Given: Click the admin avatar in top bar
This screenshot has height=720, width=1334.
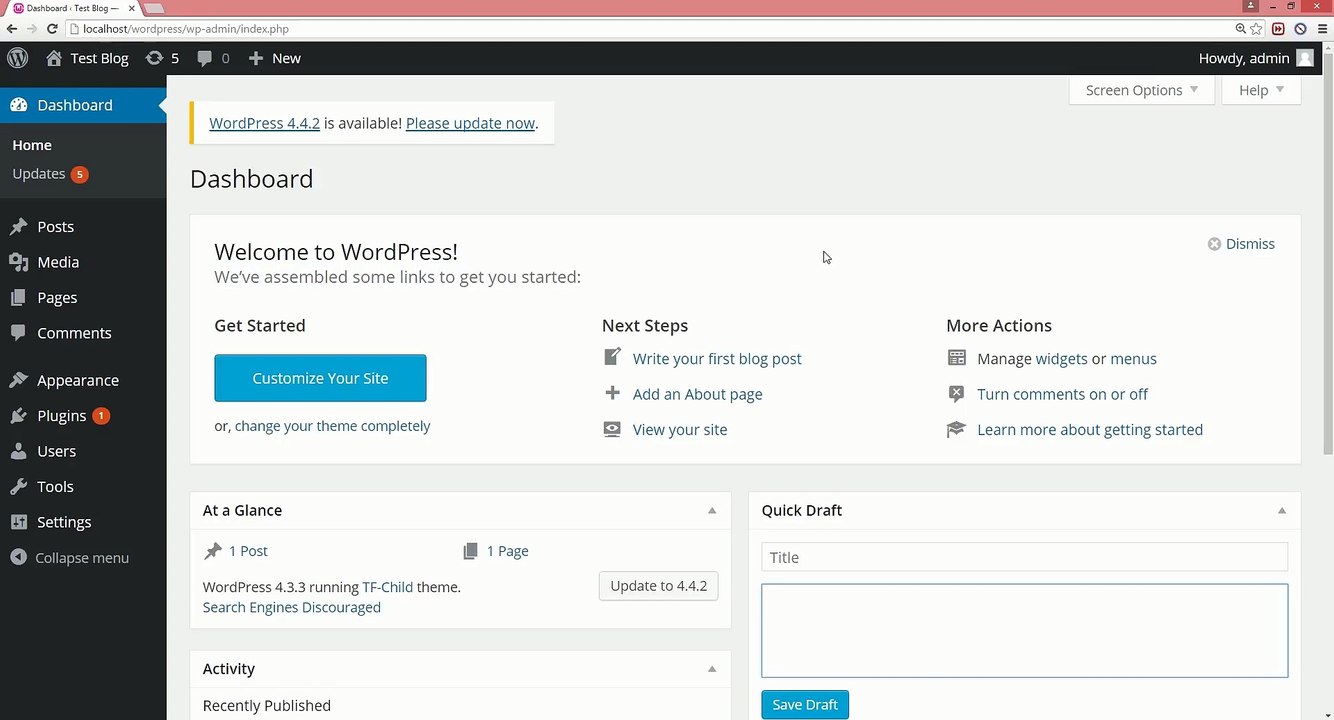Looking at the screenshot, I should click(x=1305, y=58).
